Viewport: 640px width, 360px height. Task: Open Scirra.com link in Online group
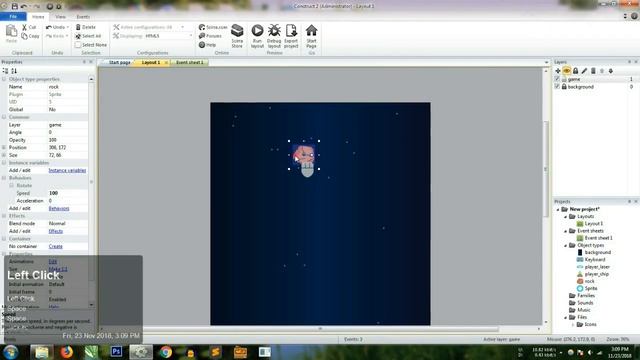[213, 27]
